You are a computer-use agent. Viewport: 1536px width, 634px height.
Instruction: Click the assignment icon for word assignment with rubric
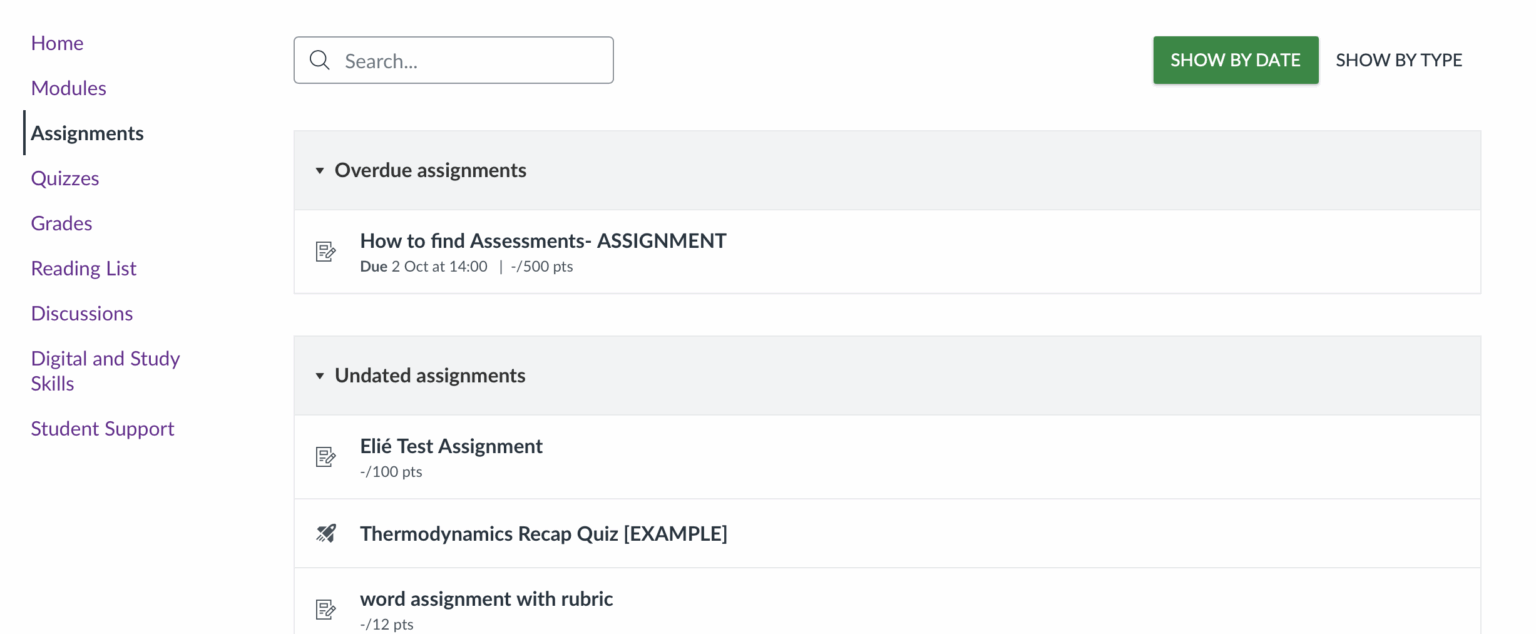325,608
